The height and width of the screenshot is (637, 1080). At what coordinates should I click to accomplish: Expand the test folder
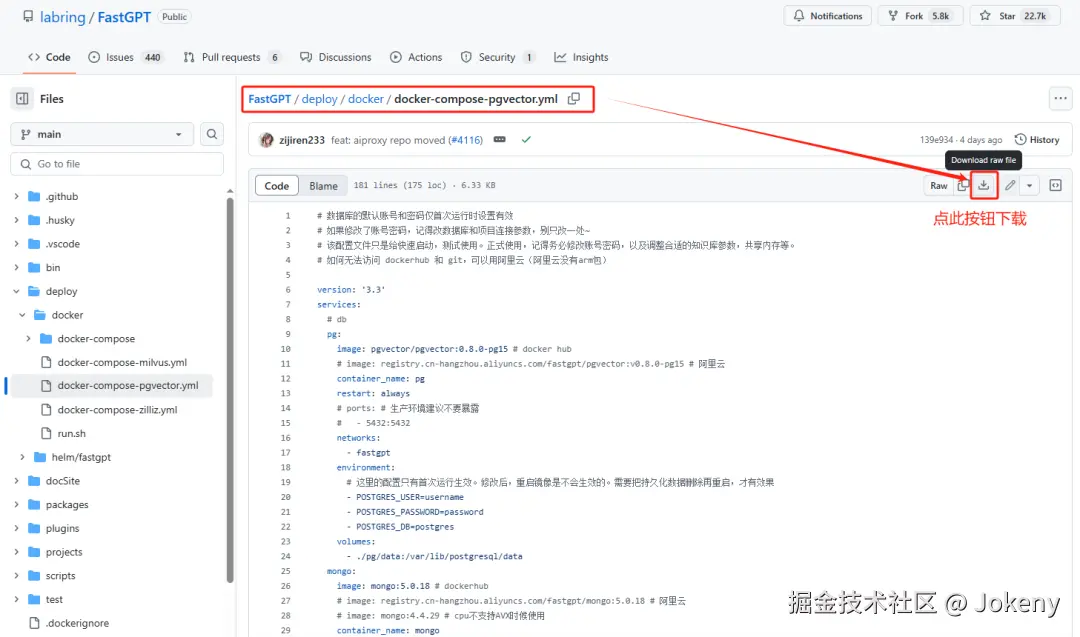pos(17,599)
